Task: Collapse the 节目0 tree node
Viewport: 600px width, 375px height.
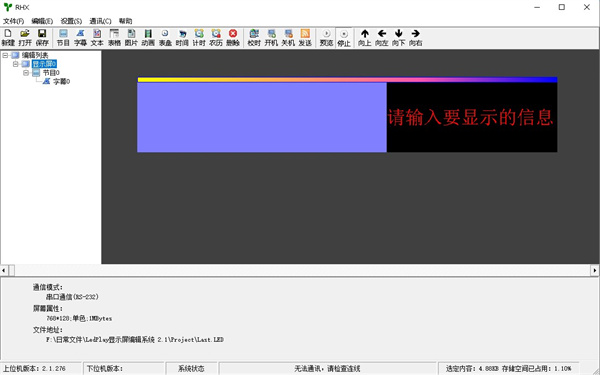Action: point(26,73)
